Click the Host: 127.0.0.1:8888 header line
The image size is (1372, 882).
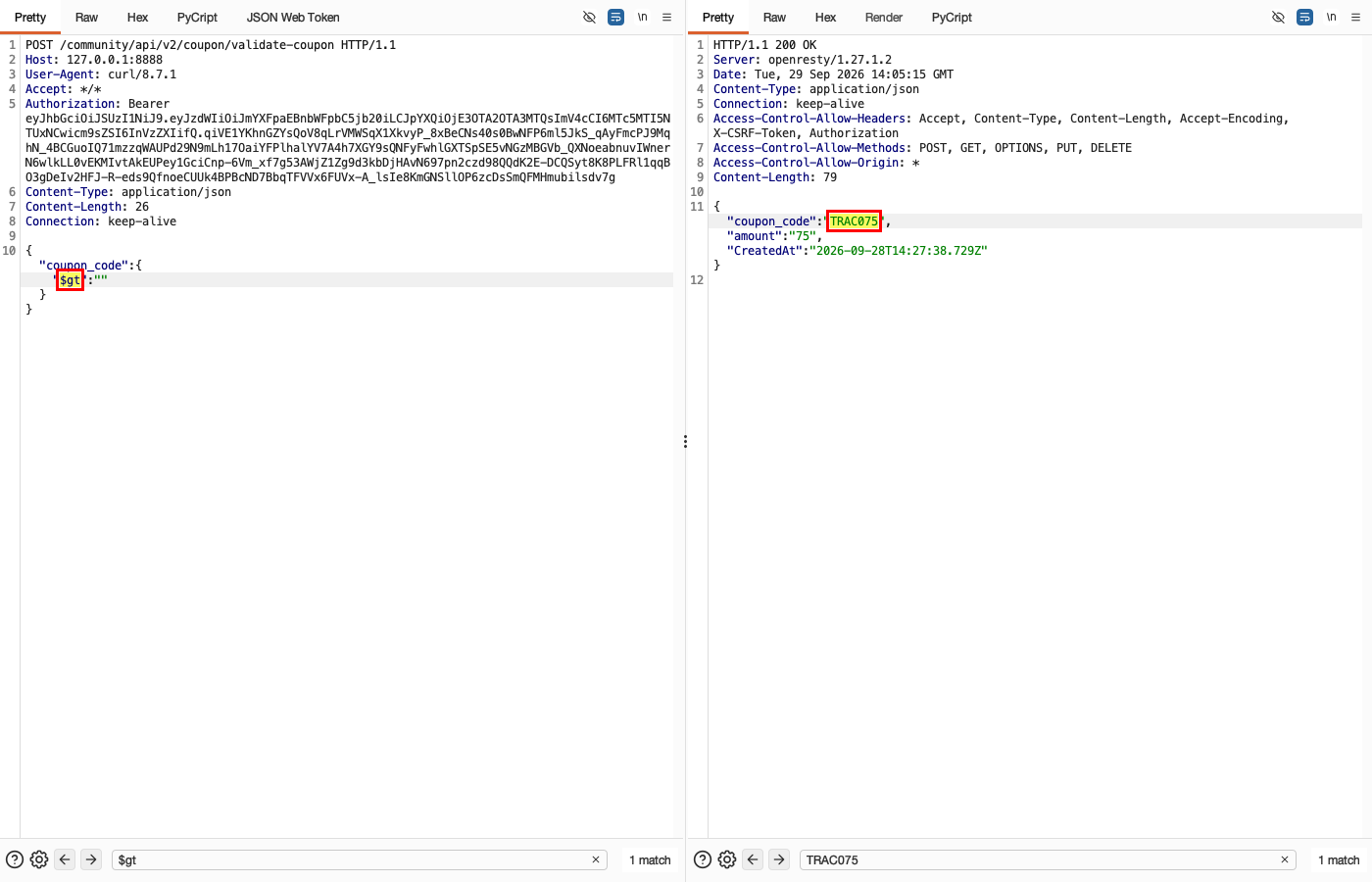tap(94, 60)
